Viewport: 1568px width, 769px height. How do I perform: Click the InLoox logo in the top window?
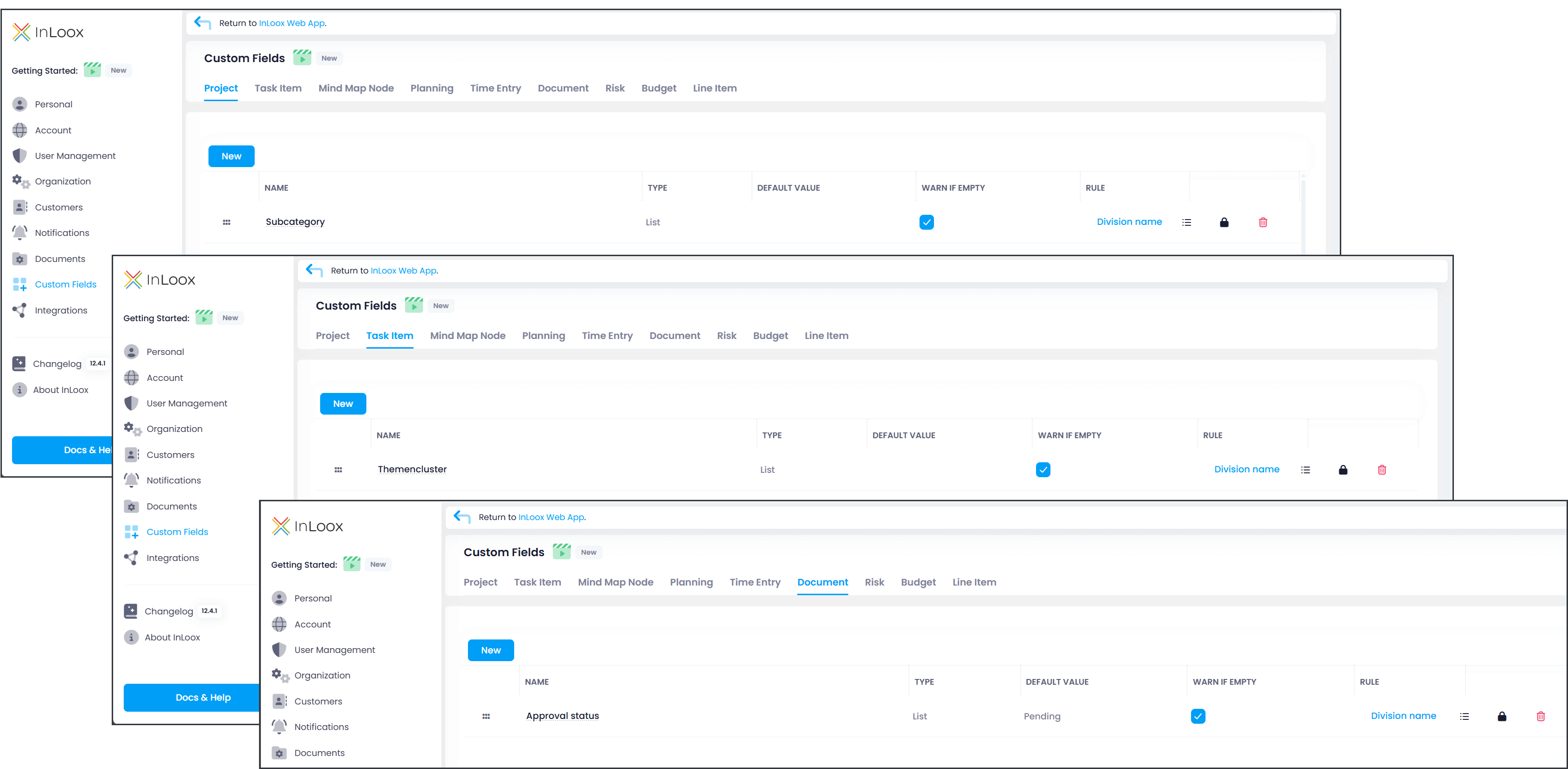48,32
